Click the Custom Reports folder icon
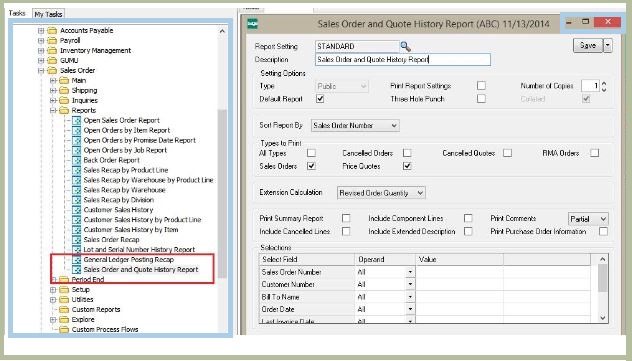The image size is (632, 361). click(64, 309)
